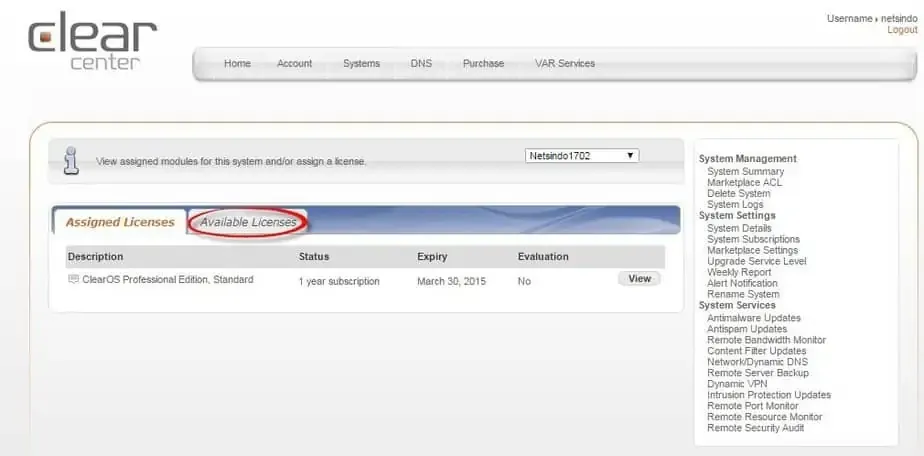View the Remote Security Audit link
The image size is (924, 456).
[x=755, y=428]
